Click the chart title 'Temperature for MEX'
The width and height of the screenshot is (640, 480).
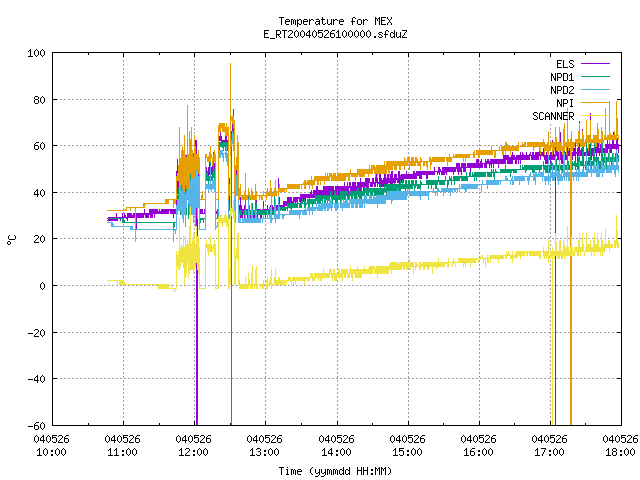coord(335,21)
